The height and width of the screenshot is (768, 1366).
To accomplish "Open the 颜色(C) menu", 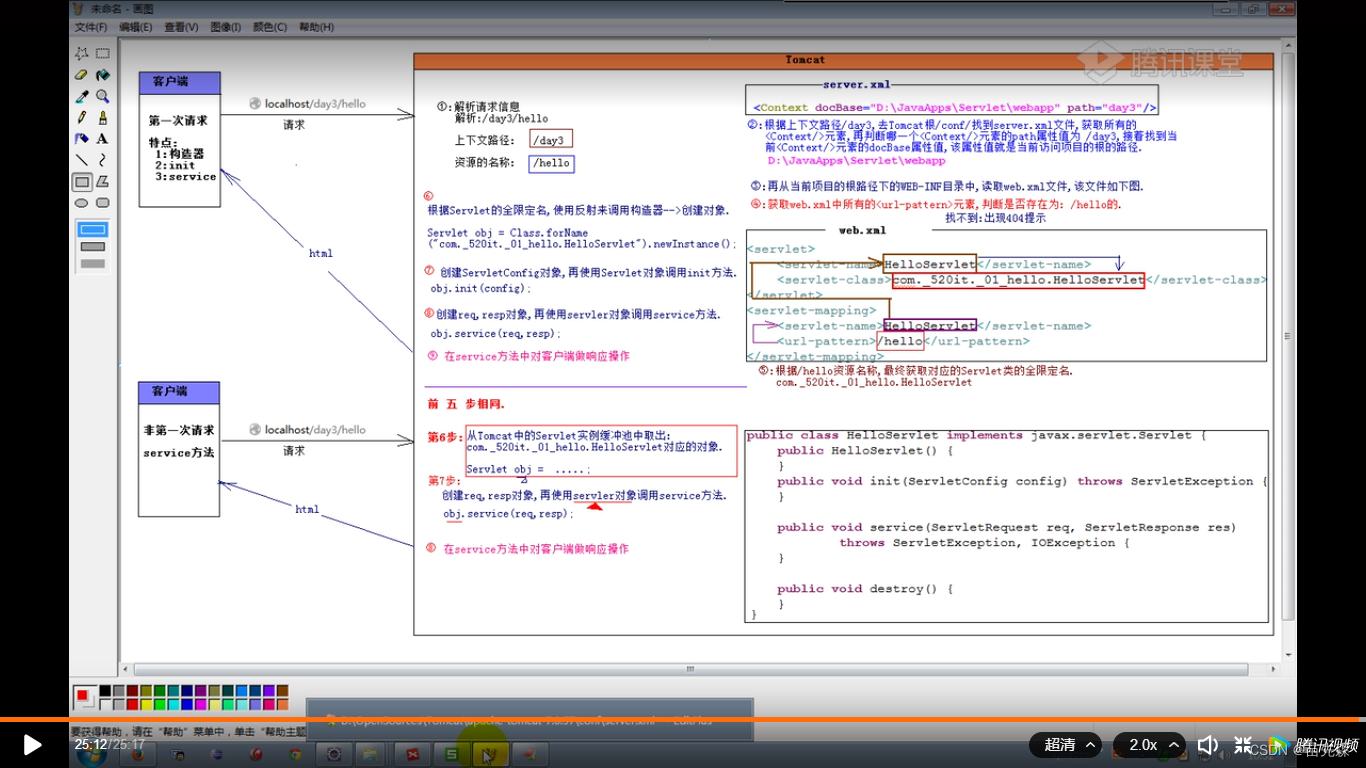I will [x=269, y=27].
